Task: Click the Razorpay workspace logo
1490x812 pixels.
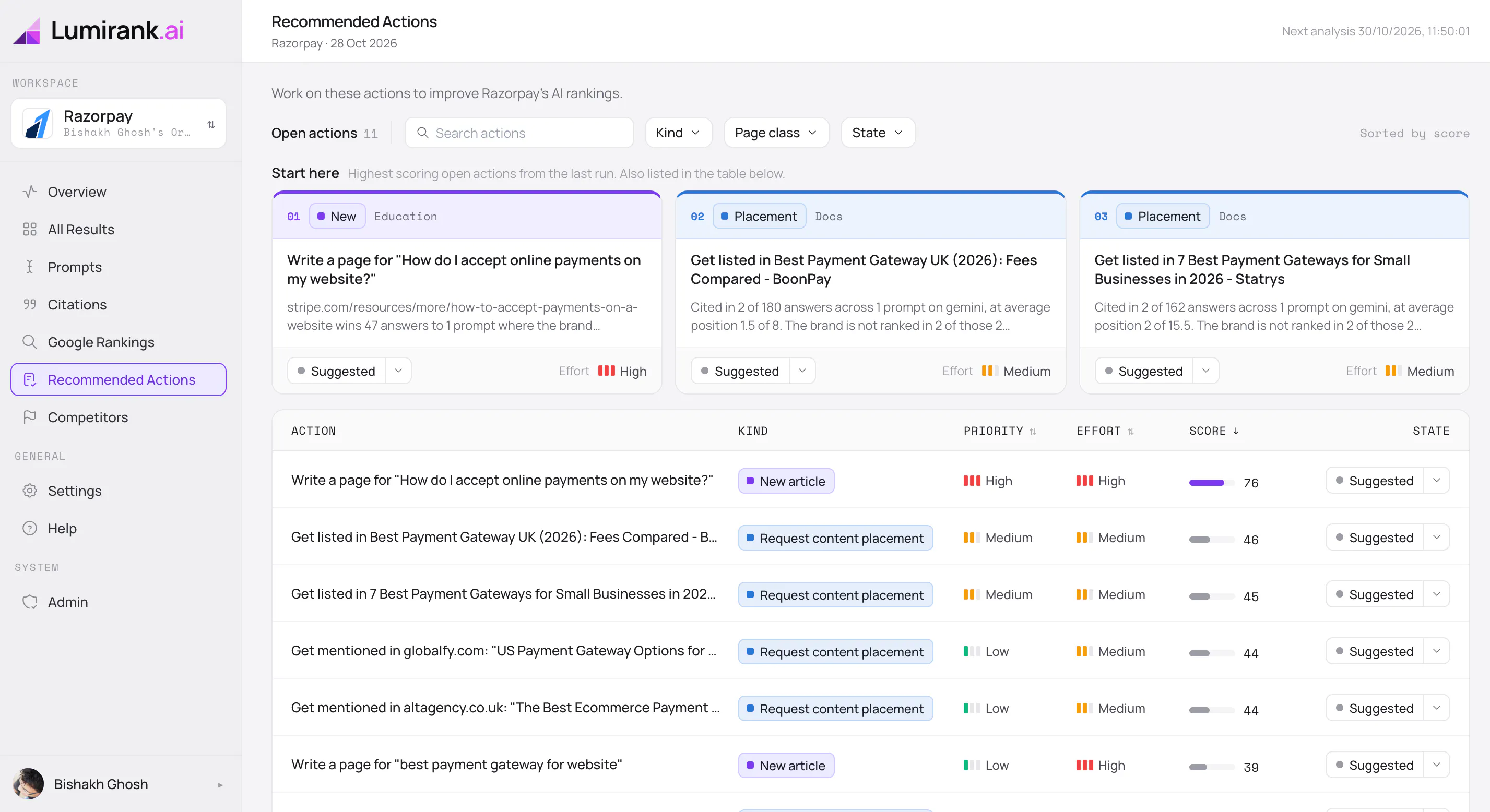Action: point(38,123)
